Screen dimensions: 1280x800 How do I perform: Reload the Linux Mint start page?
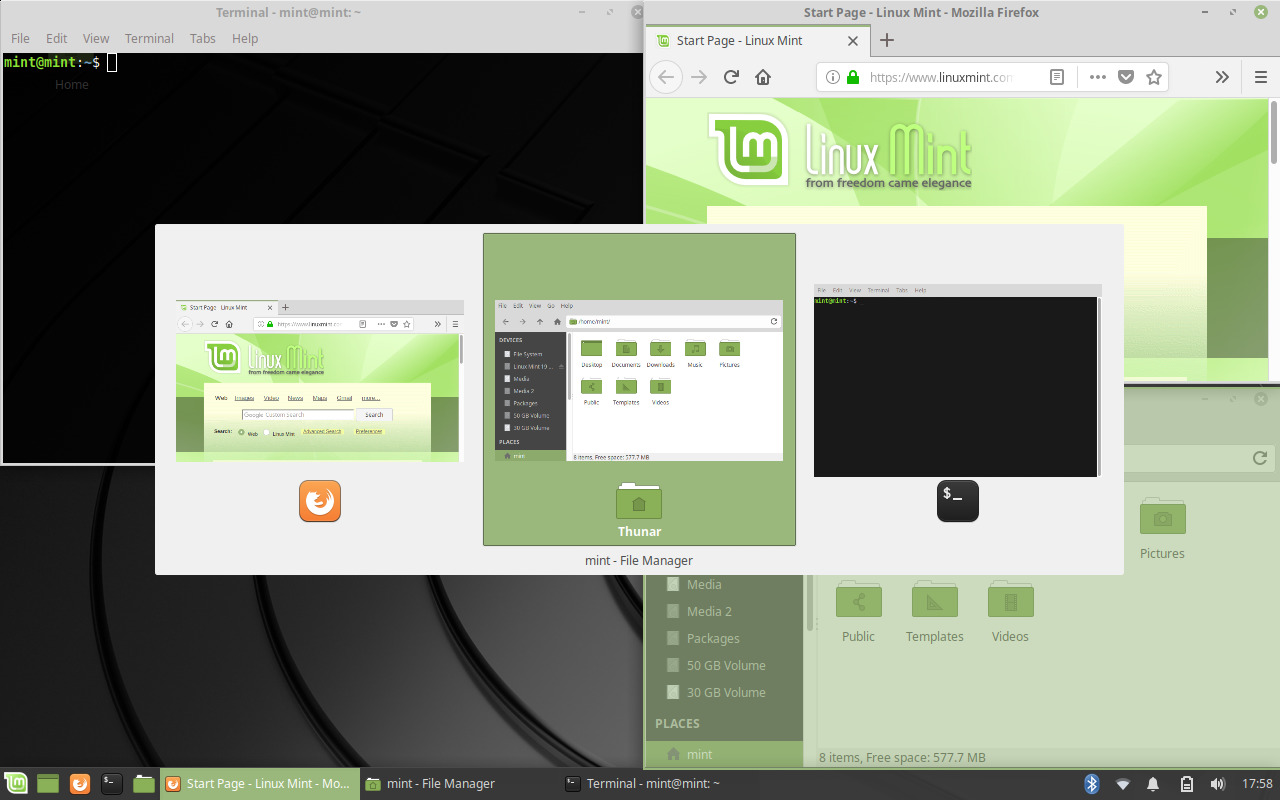click(x=730, y=76)
